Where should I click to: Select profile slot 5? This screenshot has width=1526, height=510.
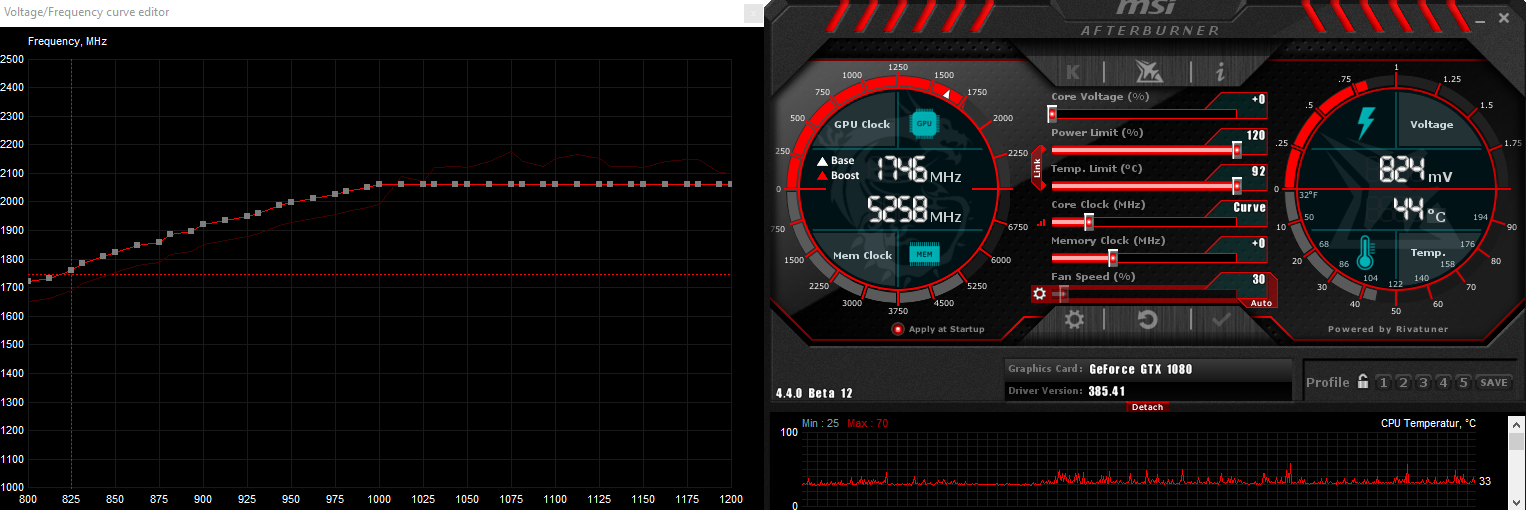[1463, 382]
